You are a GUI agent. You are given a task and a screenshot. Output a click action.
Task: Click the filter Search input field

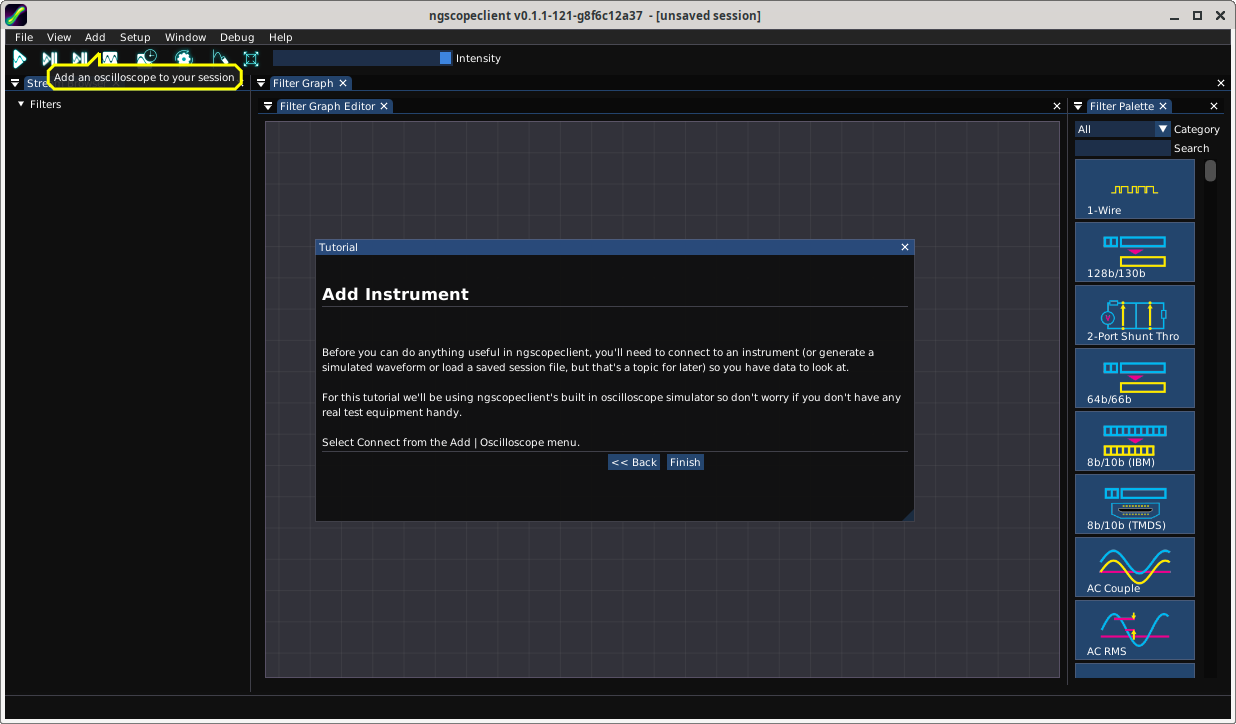1122,148
